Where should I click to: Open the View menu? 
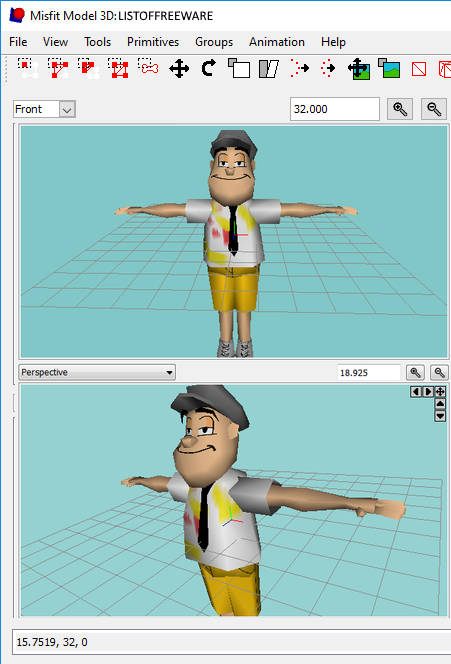(x=55, y=42)
